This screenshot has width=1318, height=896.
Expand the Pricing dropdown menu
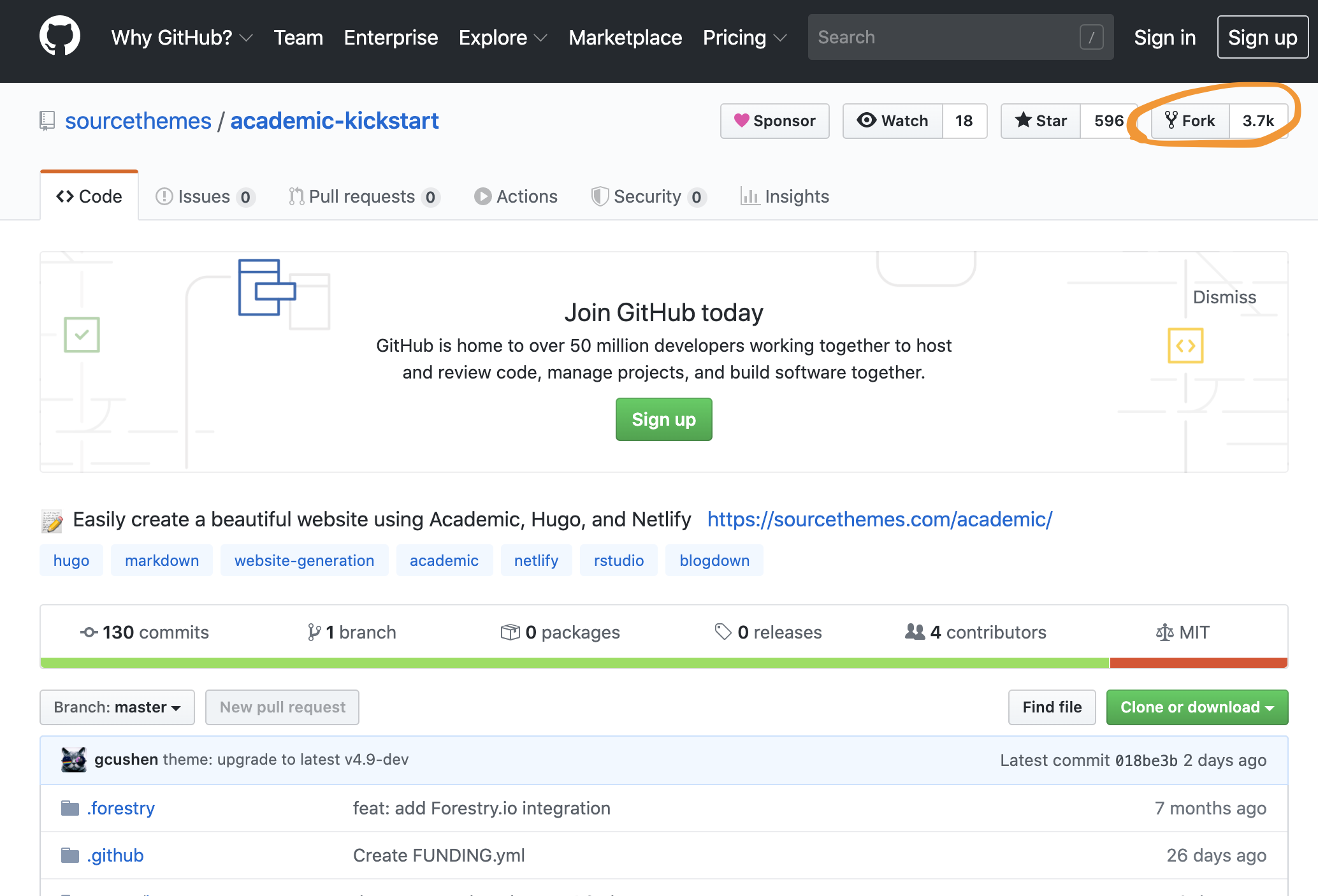point(744,38)
